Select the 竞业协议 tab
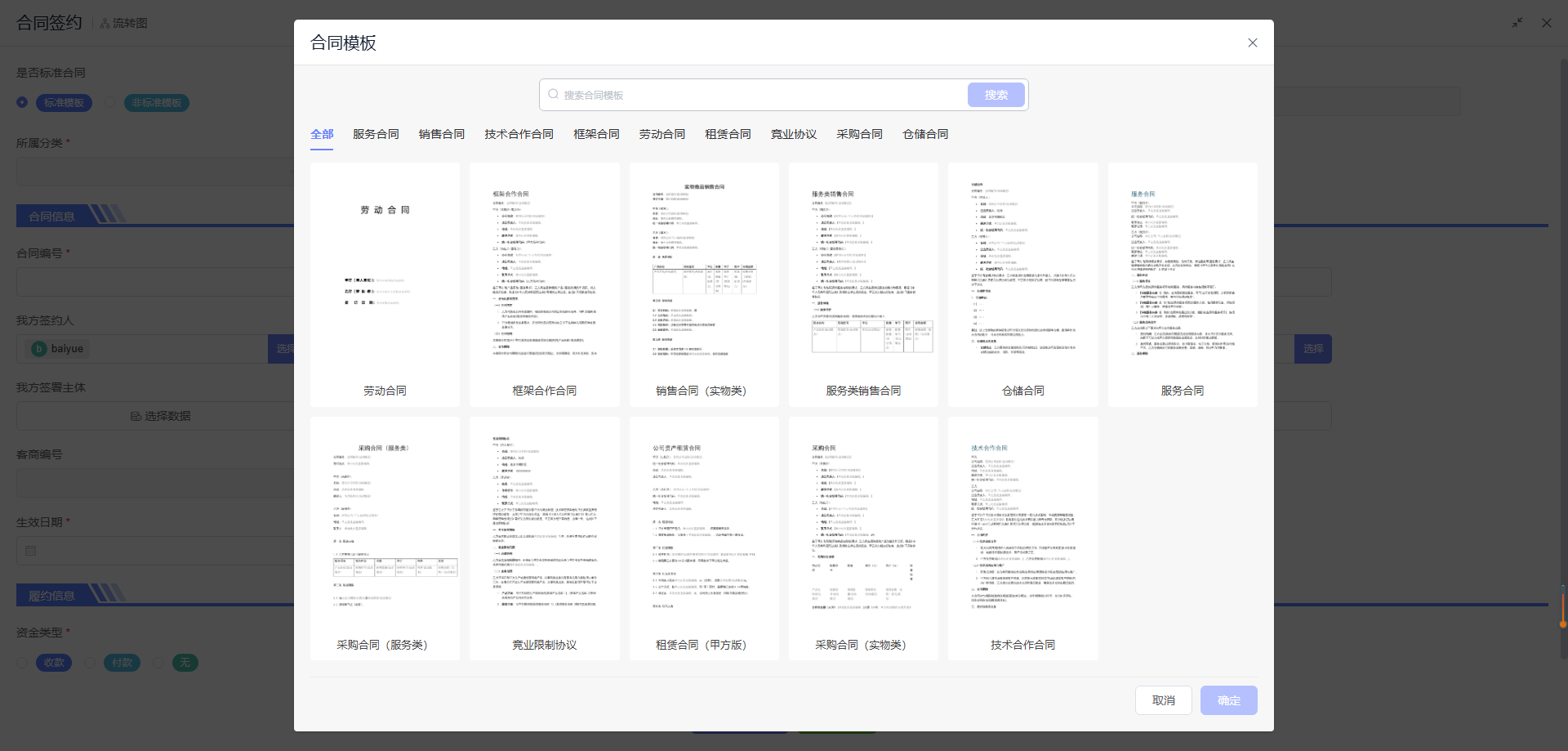 click(793, 134)
